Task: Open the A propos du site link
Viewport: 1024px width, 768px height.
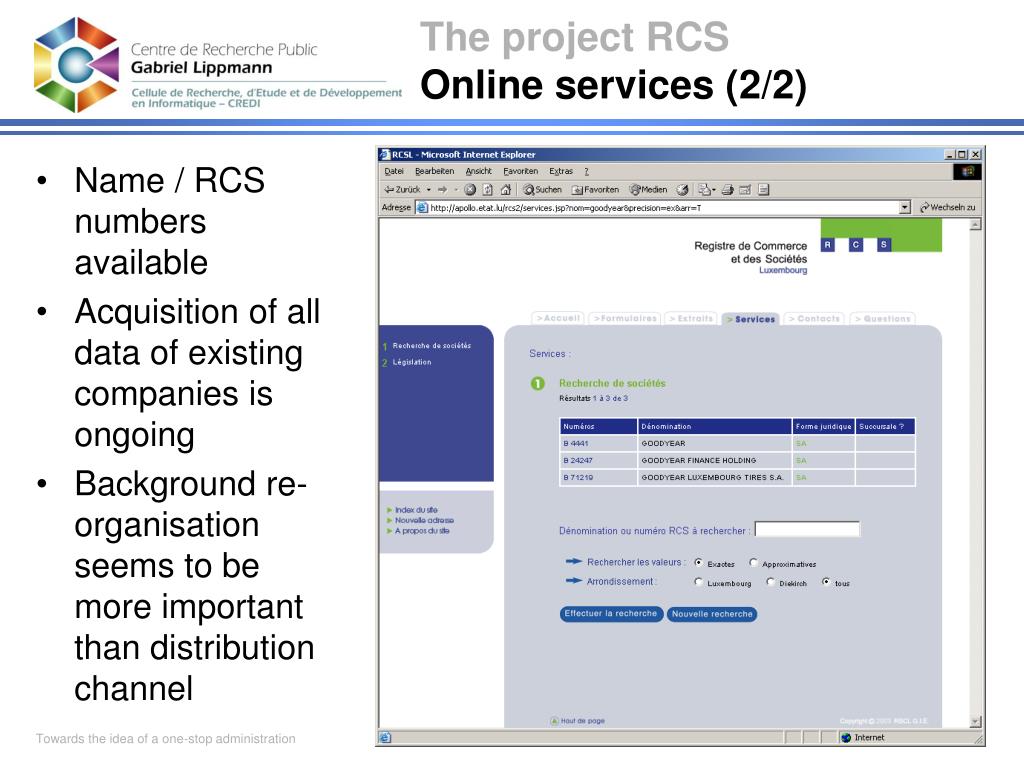Action: [x=422, y=530]
